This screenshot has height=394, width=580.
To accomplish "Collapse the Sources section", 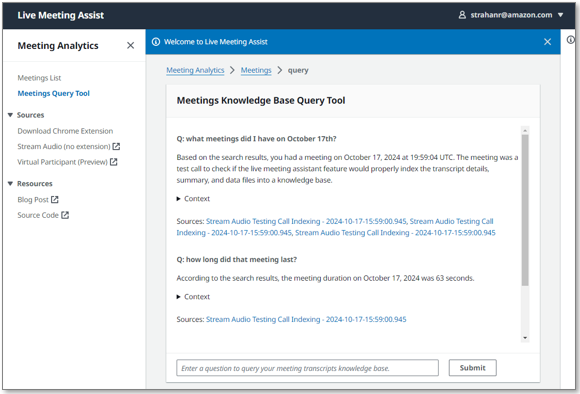I will (10, 115).
